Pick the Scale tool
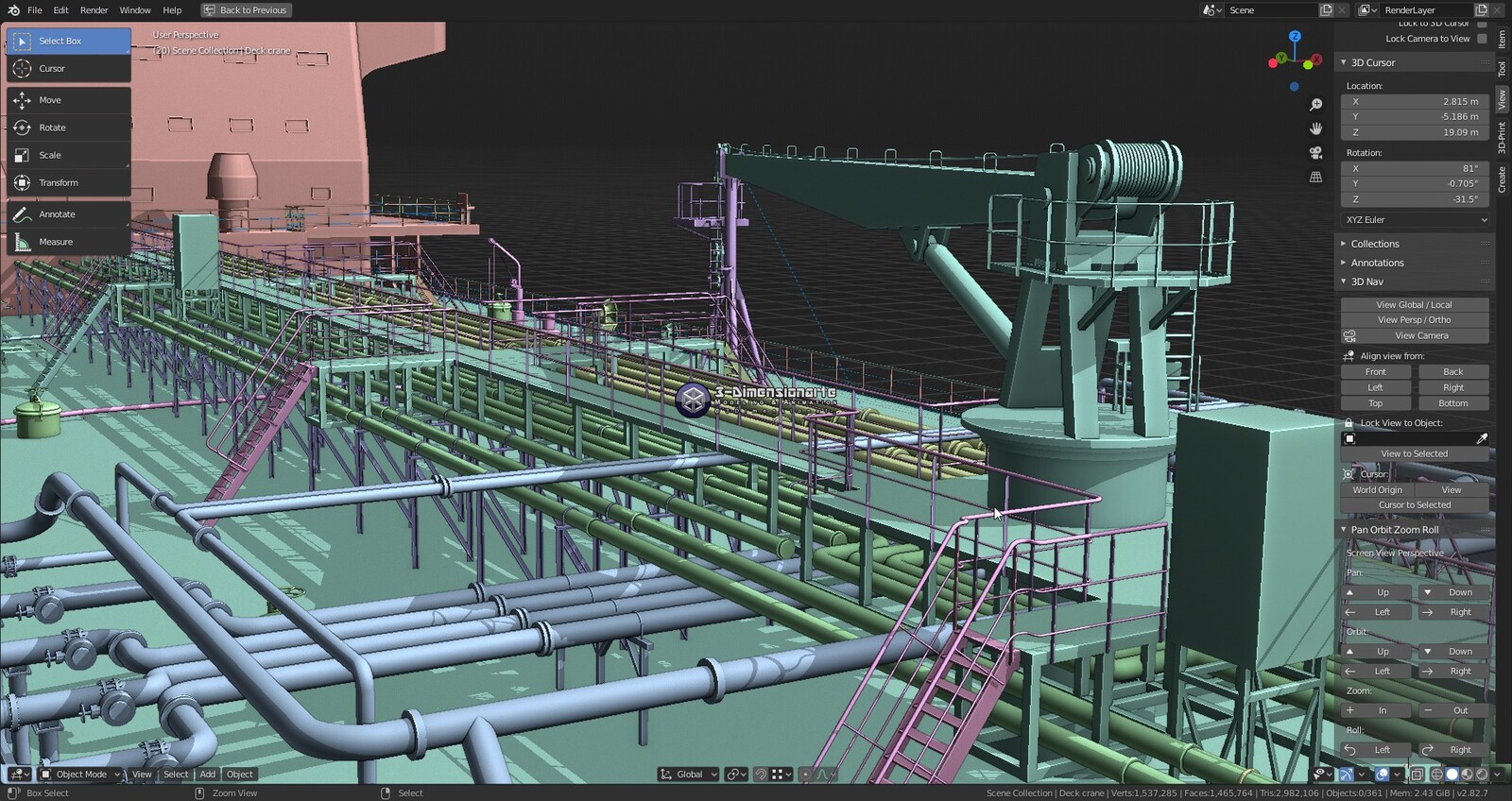Screen dimensions: 1512x801 coord(69,154)
